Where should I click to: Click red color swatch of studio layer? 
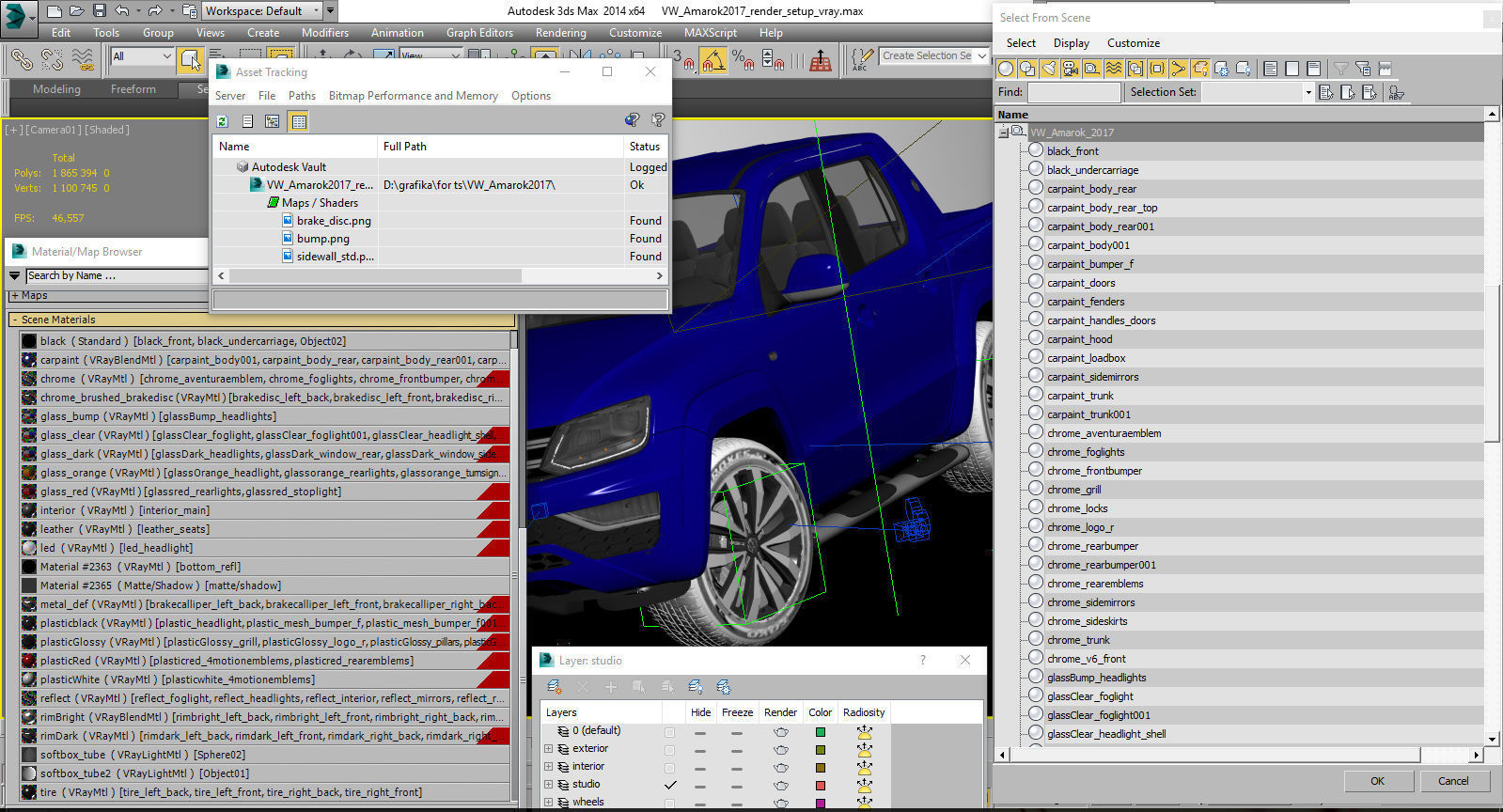821,786
